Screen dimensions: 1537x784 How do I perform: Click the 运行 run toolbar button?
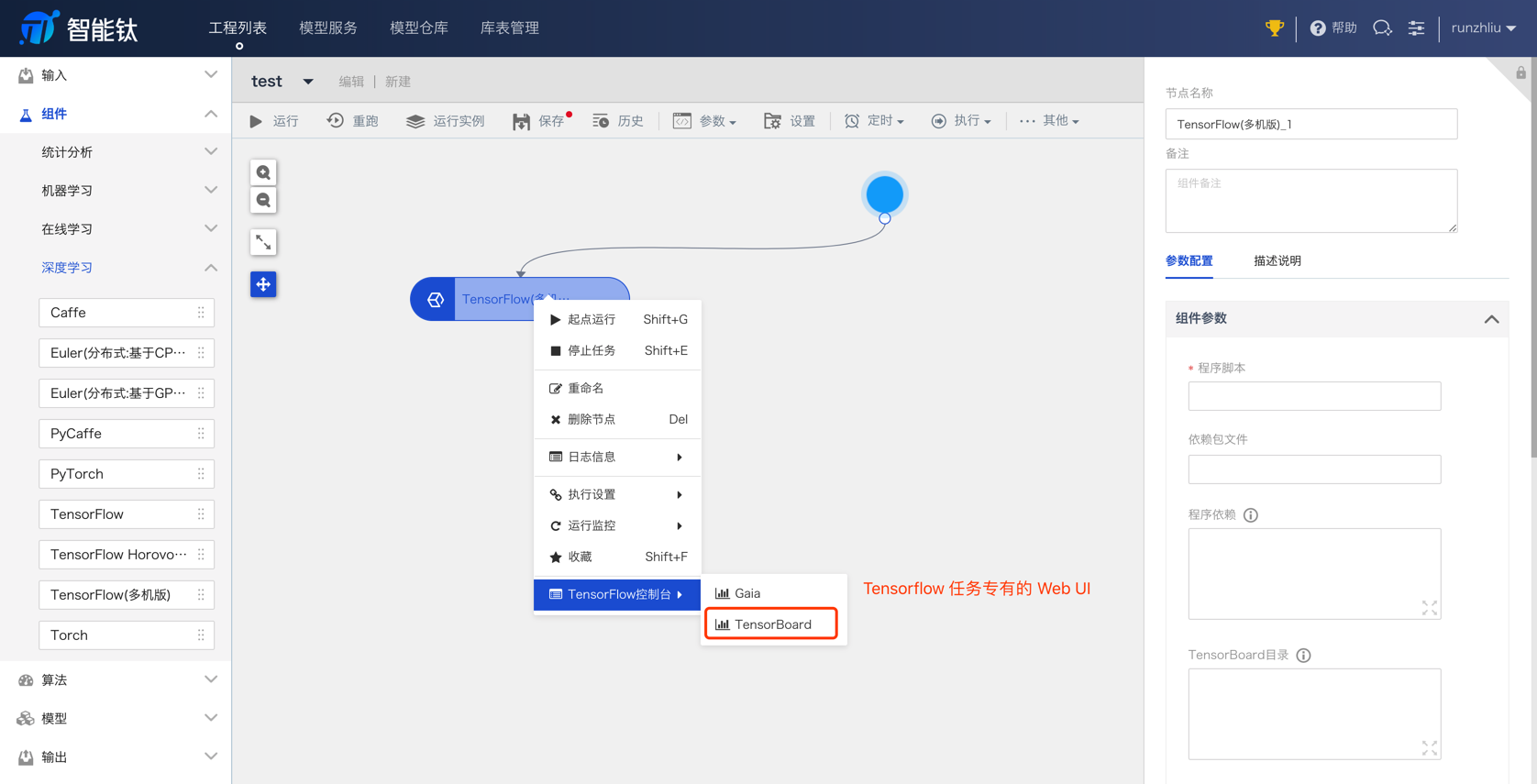(274, 121)
